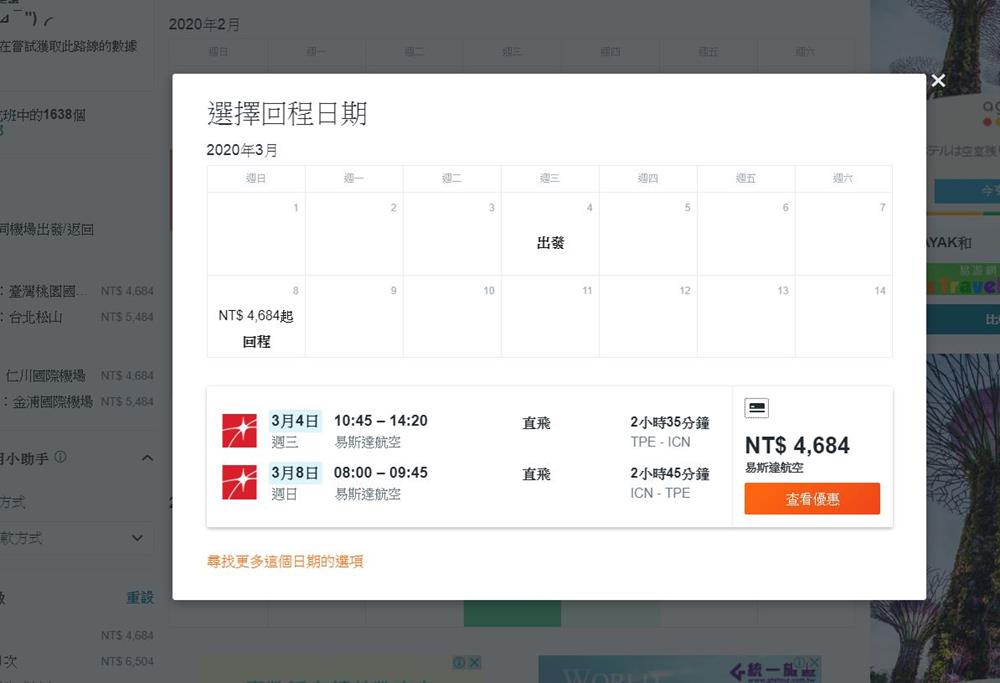Choose March 3 in the calendar
This screenshot has width=1000, height=683.
tap(452, 234)
